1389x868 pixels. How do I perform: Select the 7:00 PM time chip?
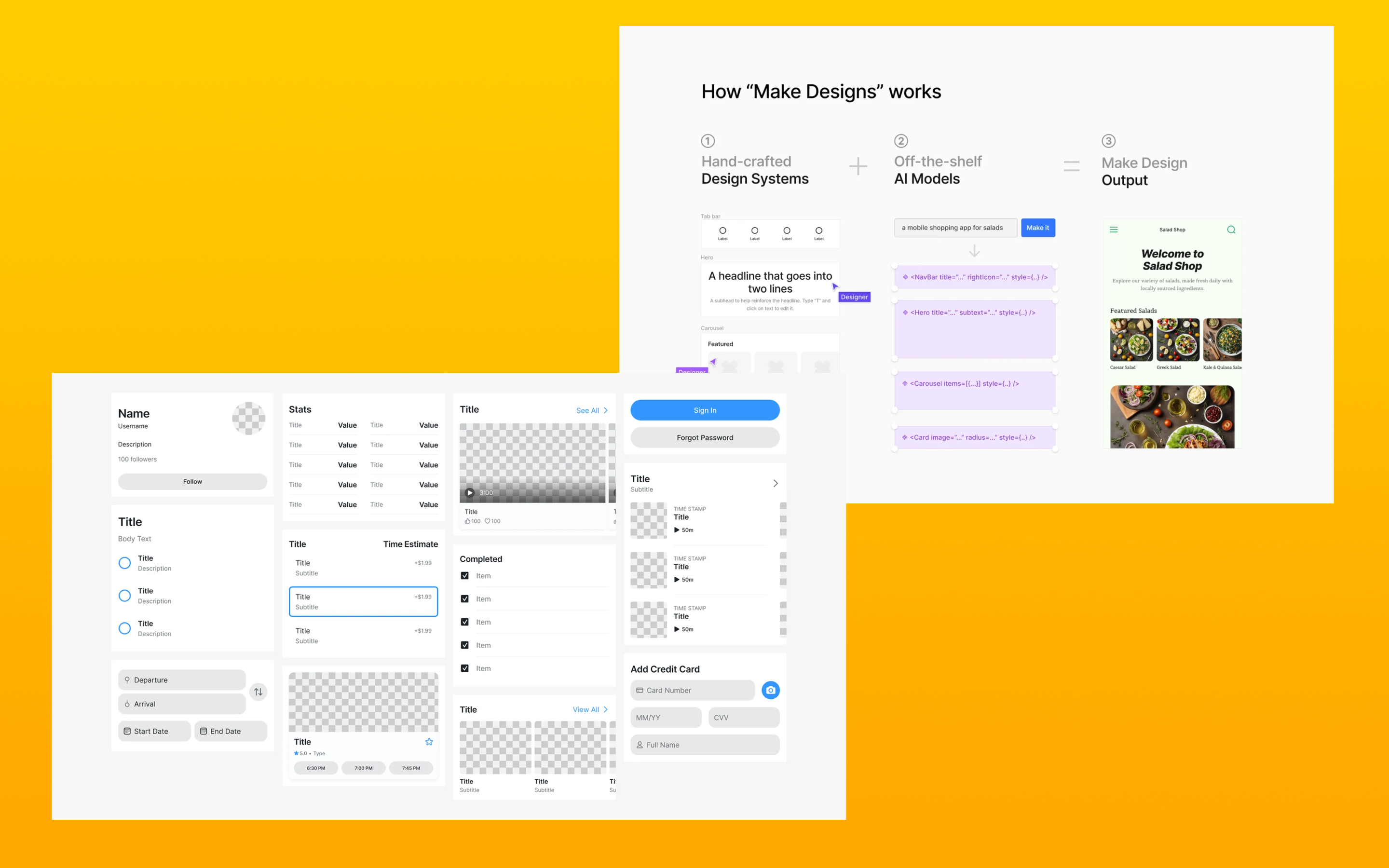(x=363, y=768)
